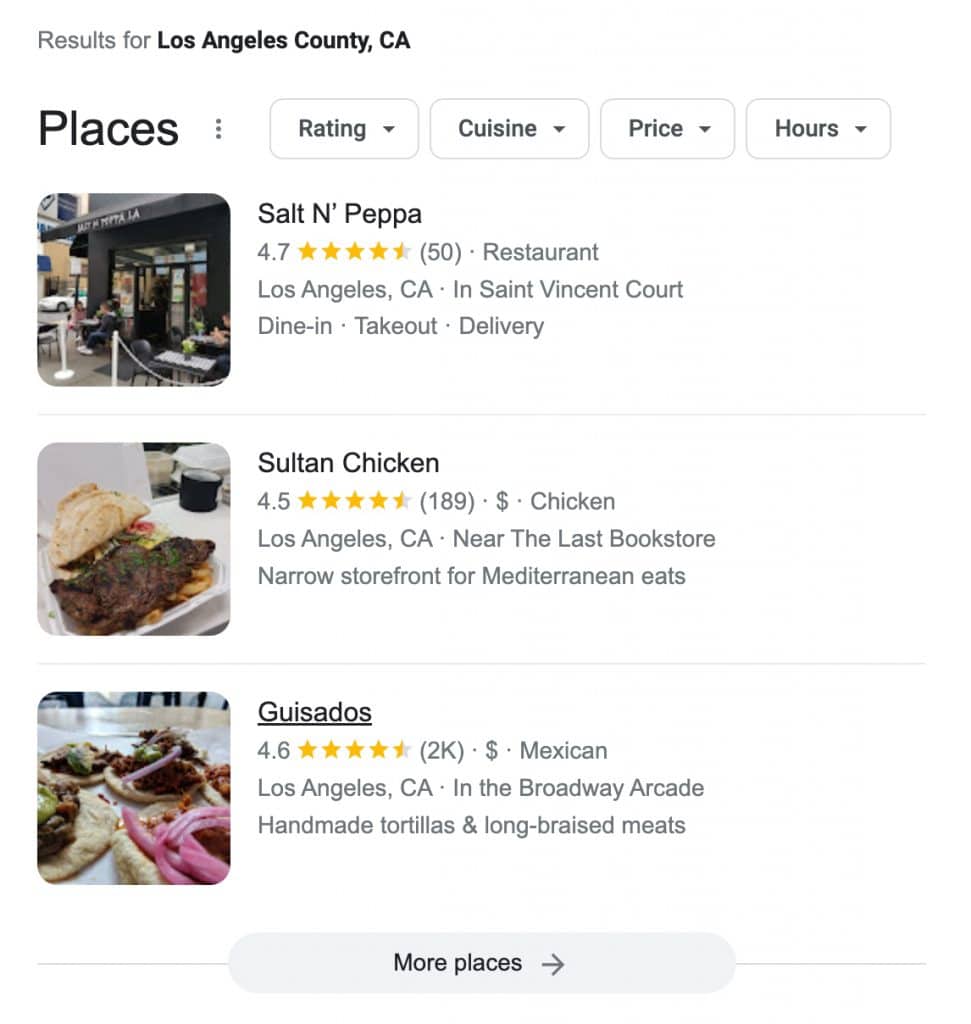This screenshot has width=971, height=1024.
Task: Expand the Price filter dropdown
Action: click(667, 129)
